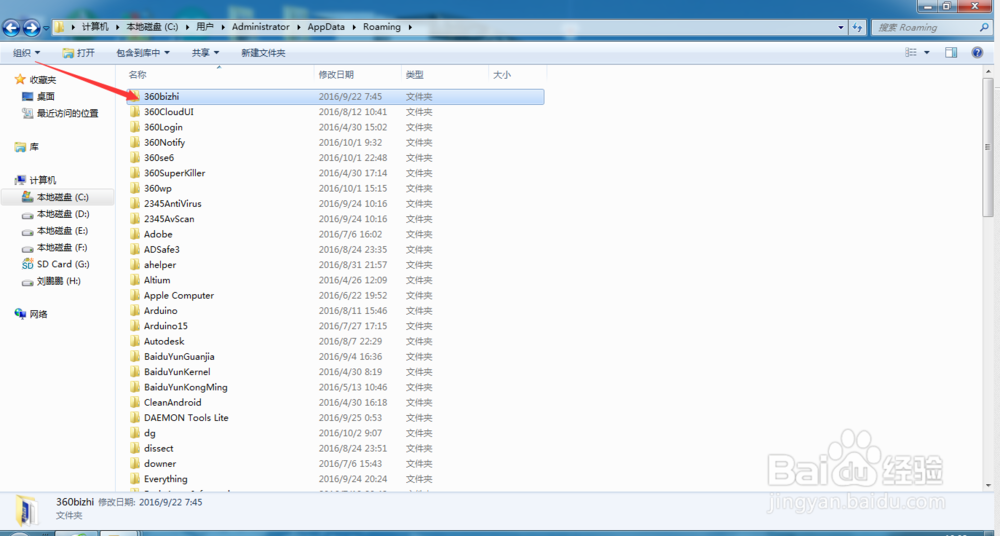Click the Arduino15 folder icon
Screen dimensions: 1000x536
[x=135, y=326]
